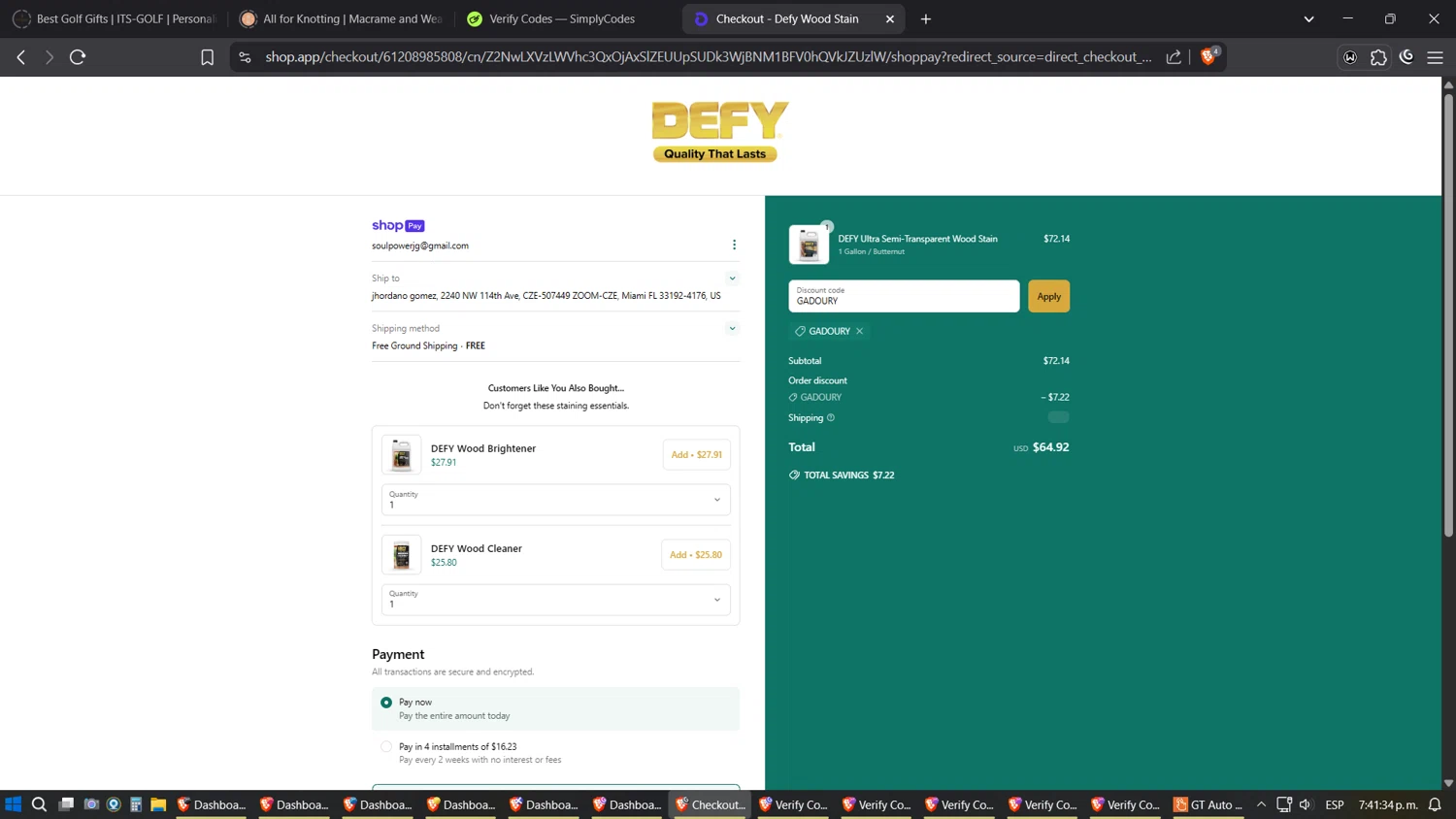Click the browser address bar URL
Screen dimensions: 1456x819
(x=709, y=57)
